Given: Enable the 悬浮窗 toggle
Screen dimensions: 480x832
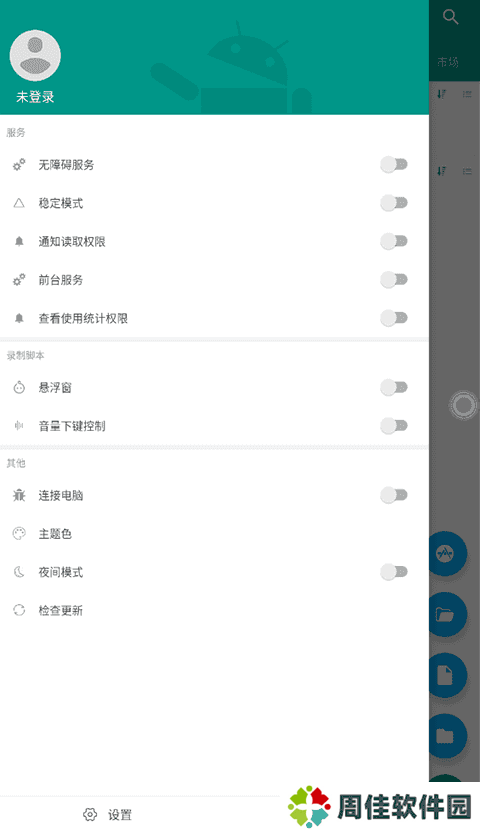Looking at the screenshot, I should pos(394,387).
